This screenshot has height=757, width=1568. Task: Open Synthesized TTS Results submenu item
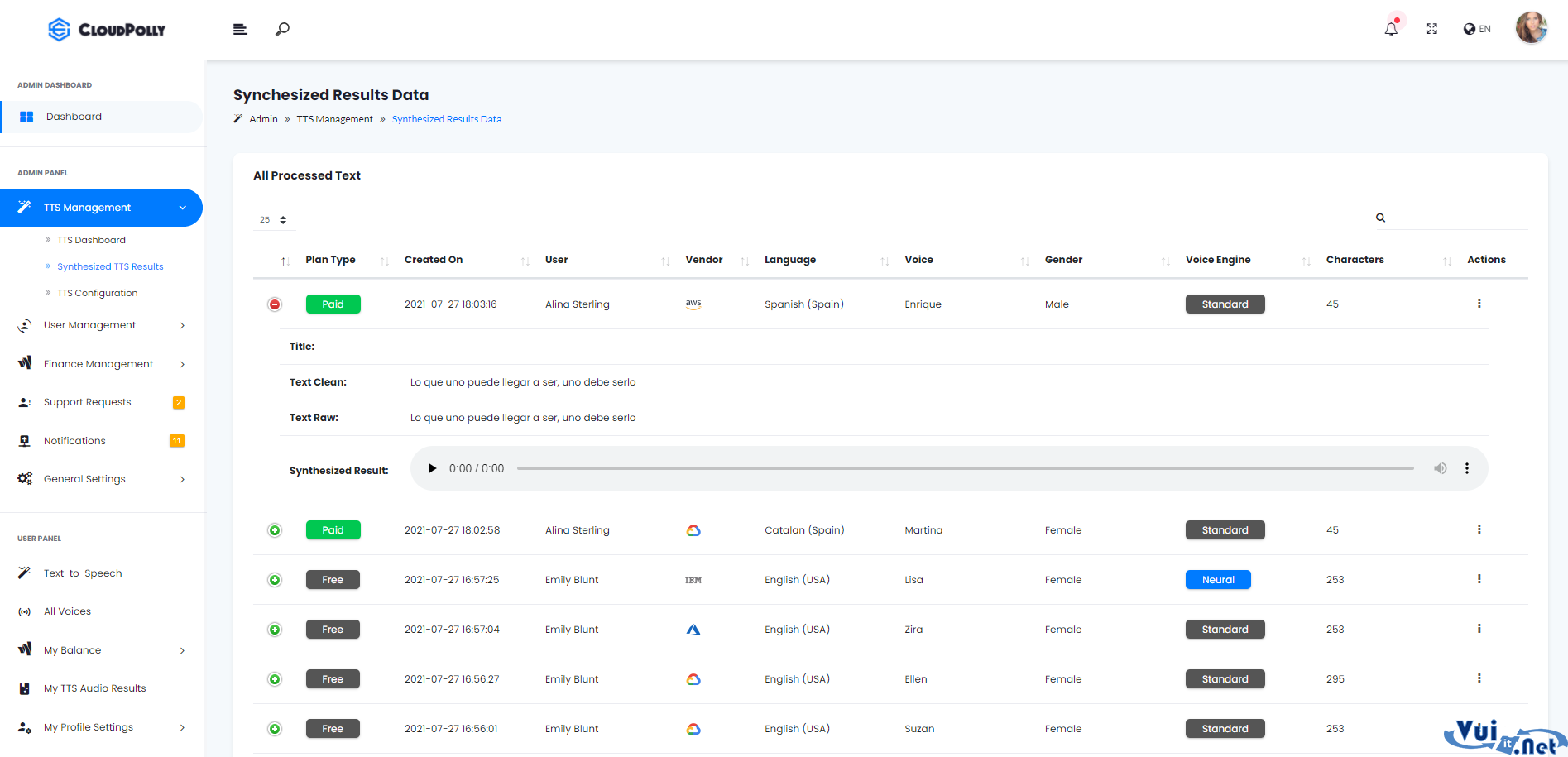(110, 266)
